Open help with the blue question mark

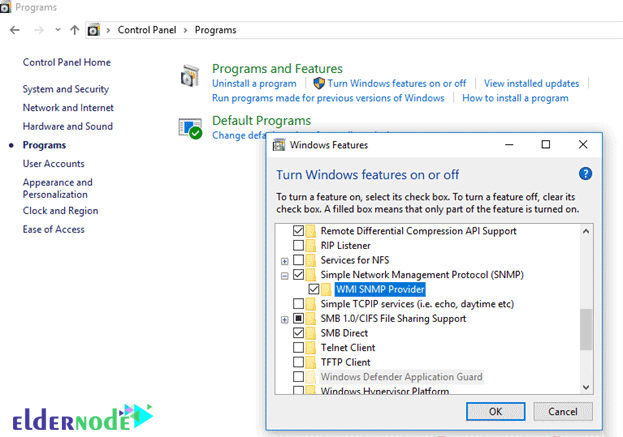tap(585, 174)
